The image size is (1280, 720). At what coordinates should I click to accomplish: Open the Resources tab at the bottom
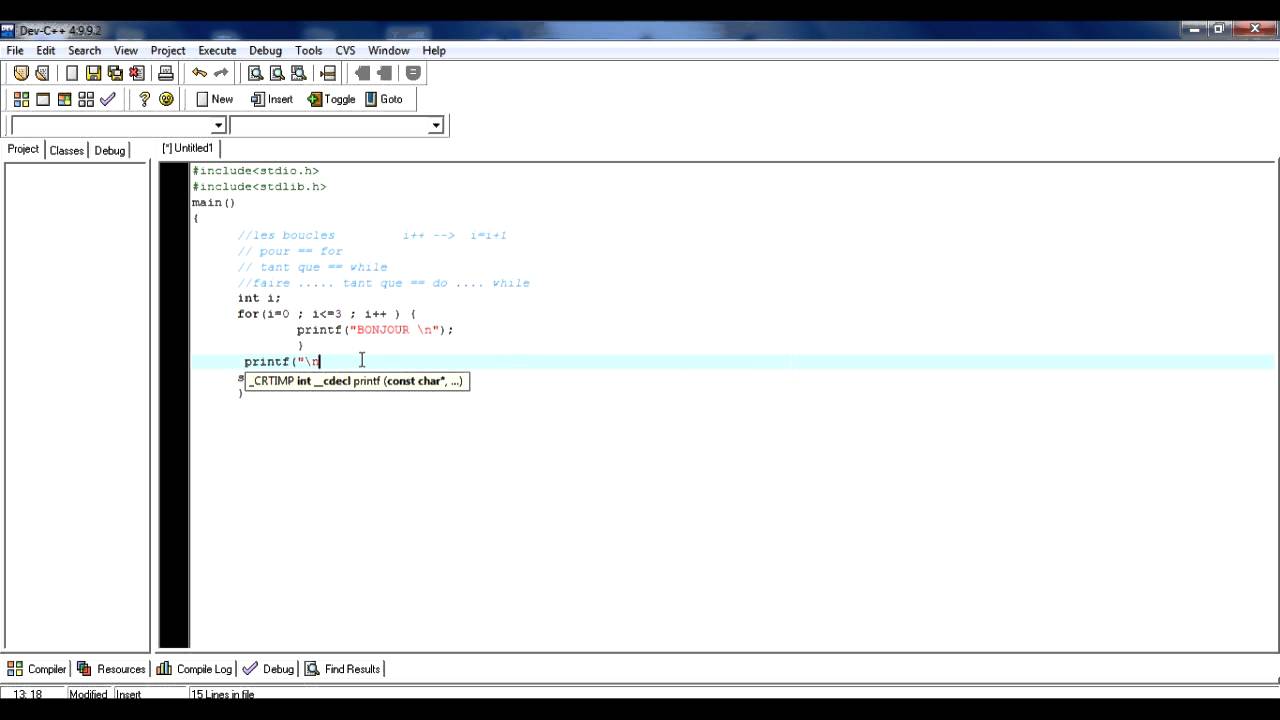pyautogui.click(x=111, y=669)
